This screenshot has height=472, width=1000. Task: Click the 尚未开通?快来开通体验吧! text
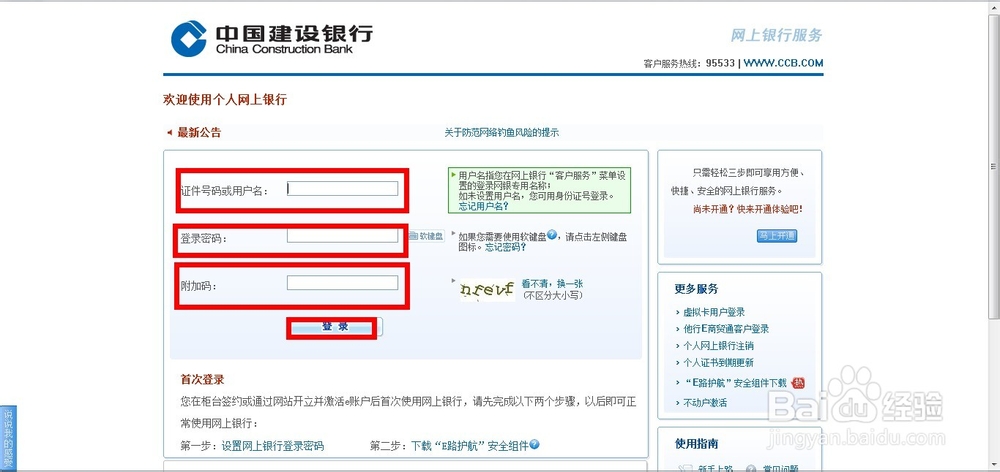point(748,209)
